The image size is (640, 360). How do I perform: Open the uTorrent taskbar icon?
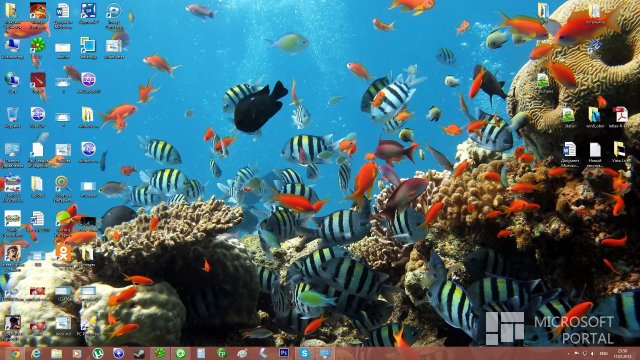click(x=98, y=353)
